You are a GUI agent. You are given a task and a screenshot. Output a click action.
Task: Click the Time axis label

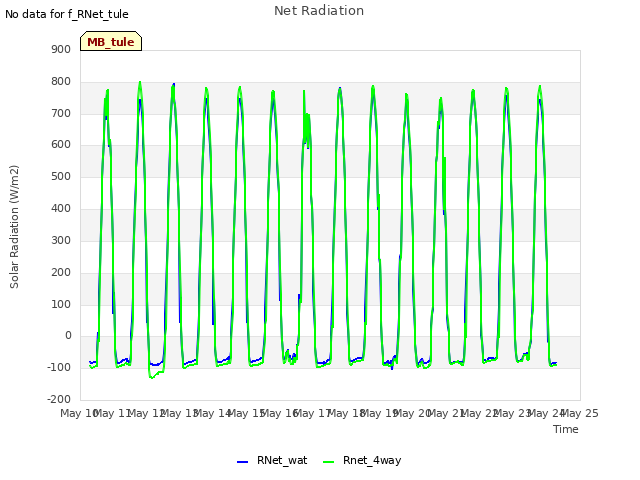point(566,429)
